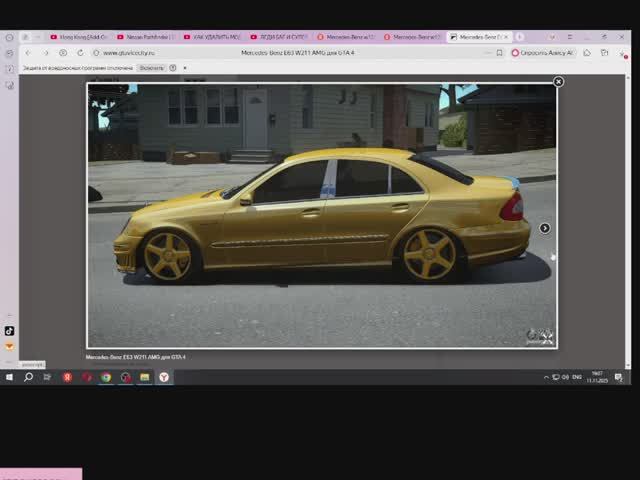Click the enlarged gold Mercedes image
This screenshot has width=640, height=480.
pos(322,216)
